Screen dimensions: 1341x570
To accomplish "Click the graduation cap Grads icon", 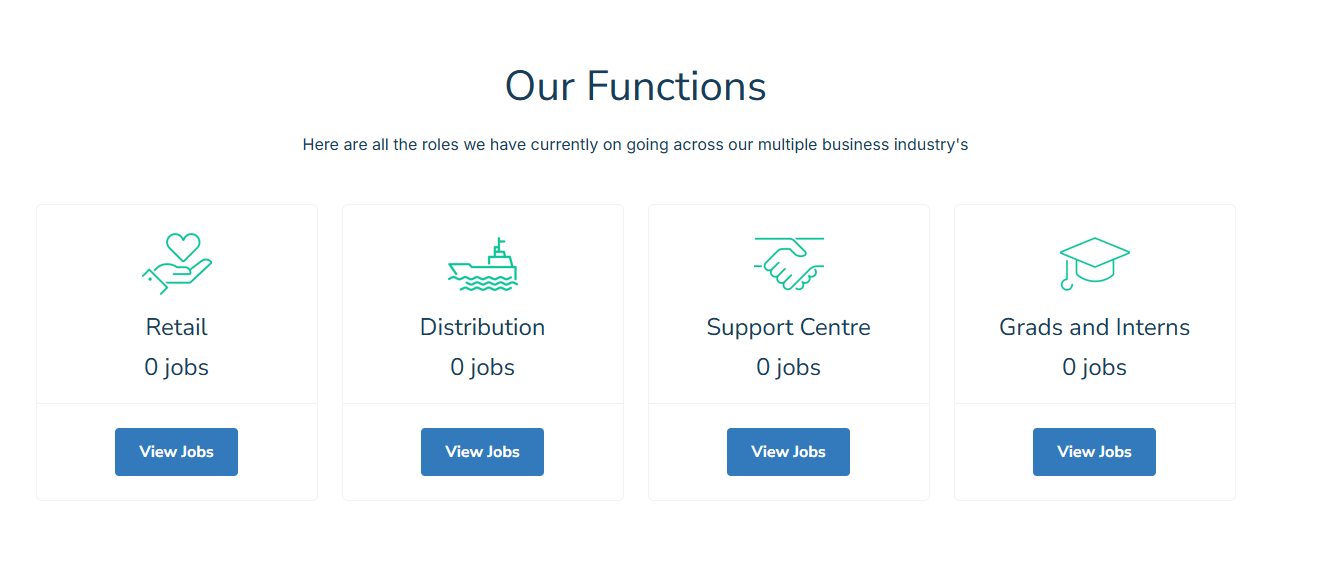I will 1095,264.
